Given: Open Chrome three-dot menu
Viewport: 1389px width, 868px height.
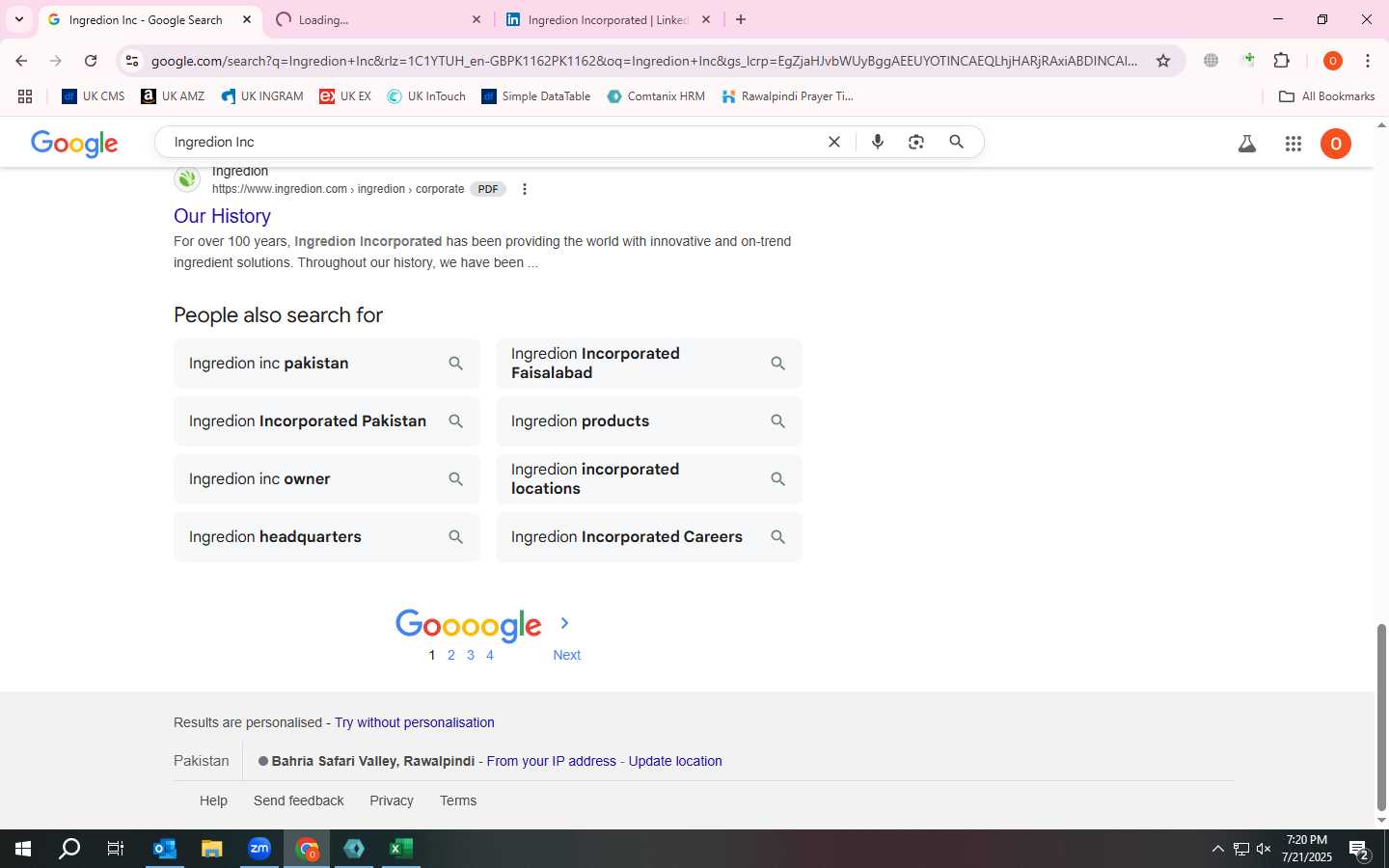Looking at the screenshot, I should (x=1368, y=61).
